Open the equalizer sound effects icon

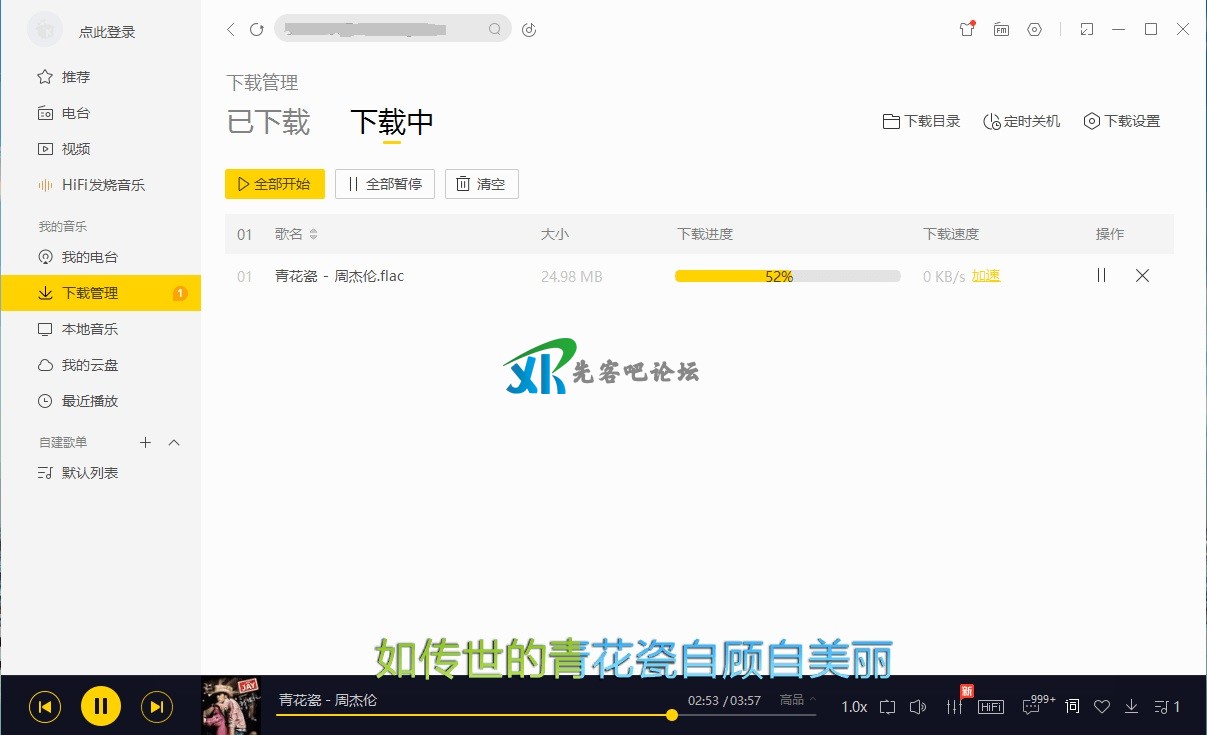coord(954,707)
